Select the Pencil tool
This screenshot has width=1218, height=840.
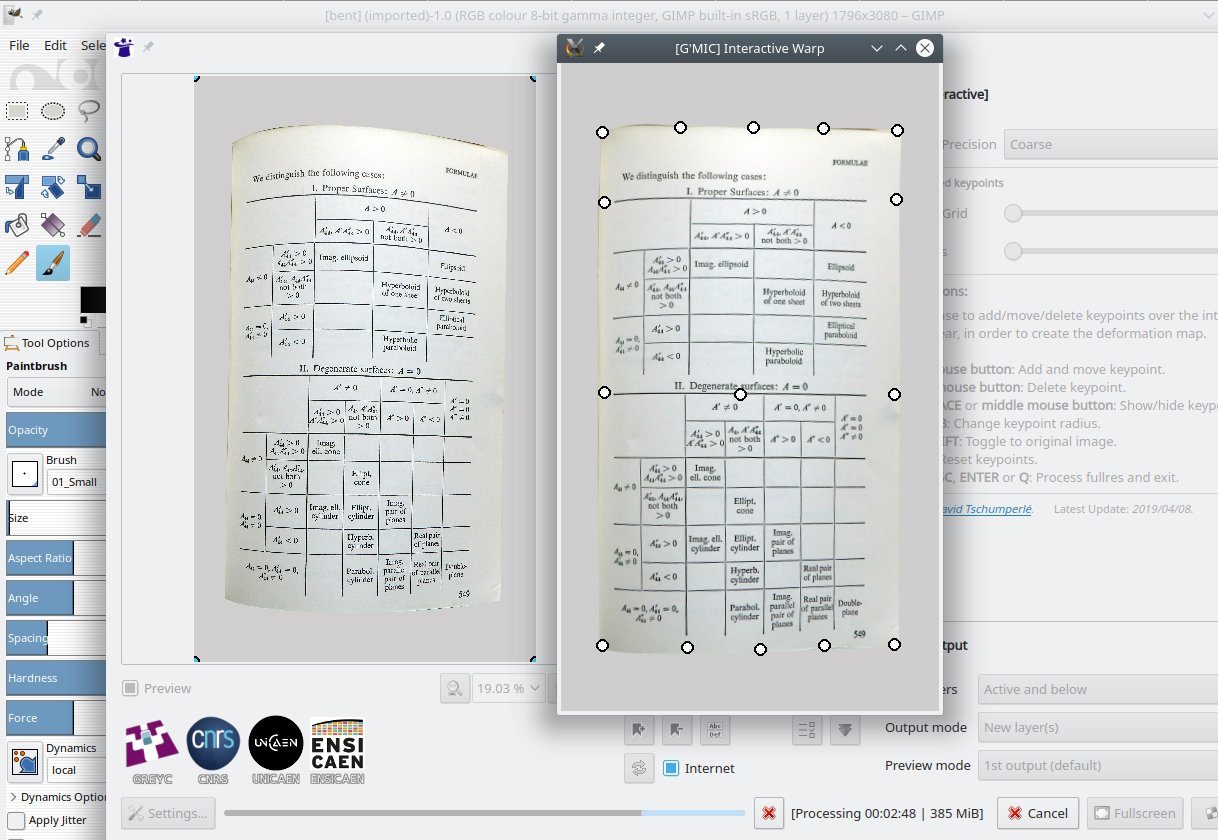coord(17,263)
